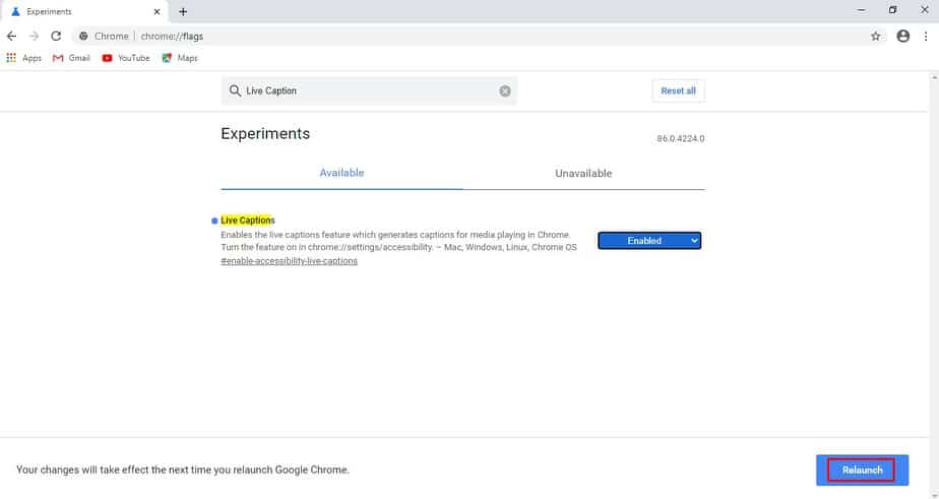
Task: Select the Available tab
Action: coord(341,173)
